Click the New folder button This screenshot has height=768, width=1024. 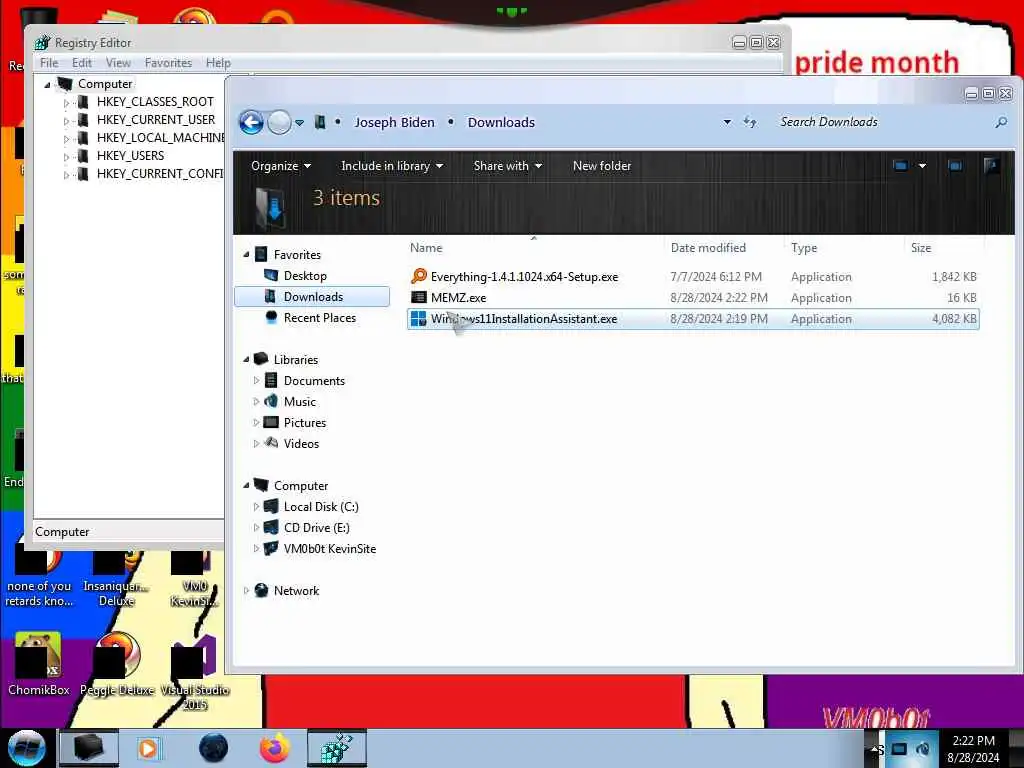point(602,166)
